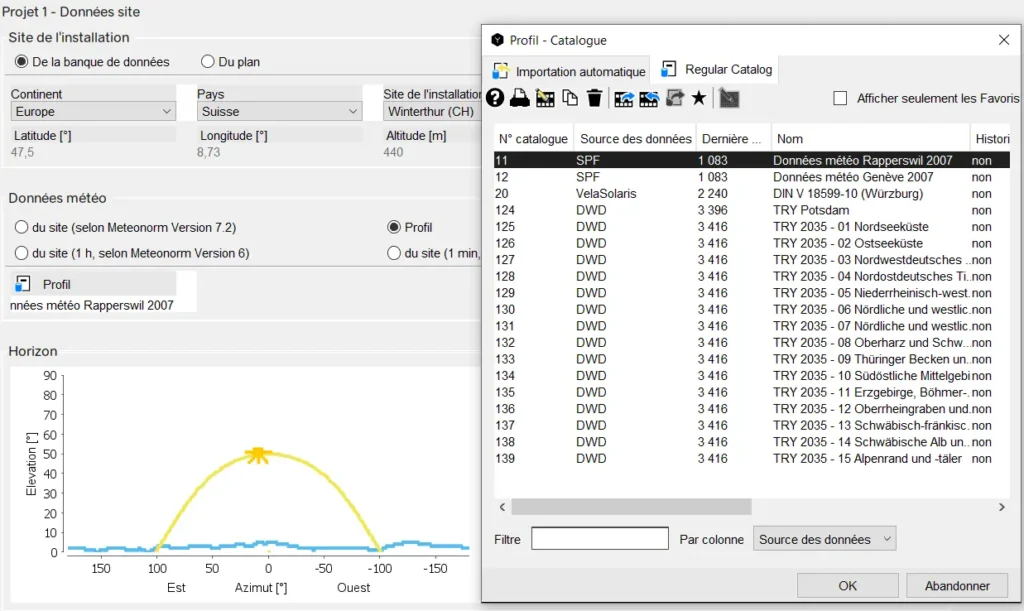This screenshot has width=1024, height=611.
Task: Open the Pays dropdown showing Suisse
Action: pyautogui.click(x=279, y=112)
